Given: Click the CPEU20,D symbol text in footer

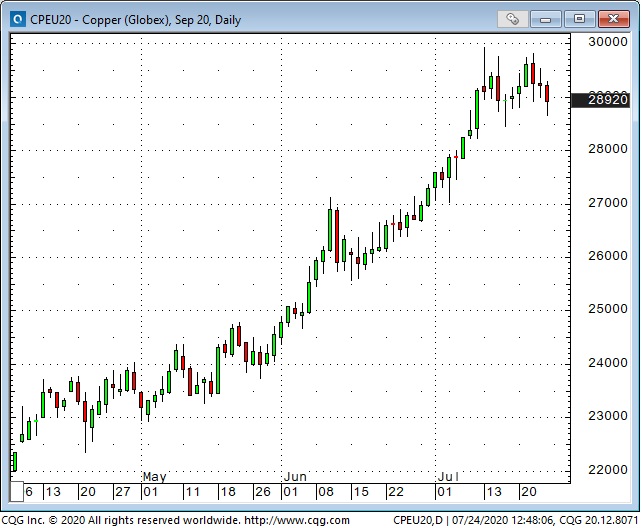Looking at the screenshot, I should point(418,521).
